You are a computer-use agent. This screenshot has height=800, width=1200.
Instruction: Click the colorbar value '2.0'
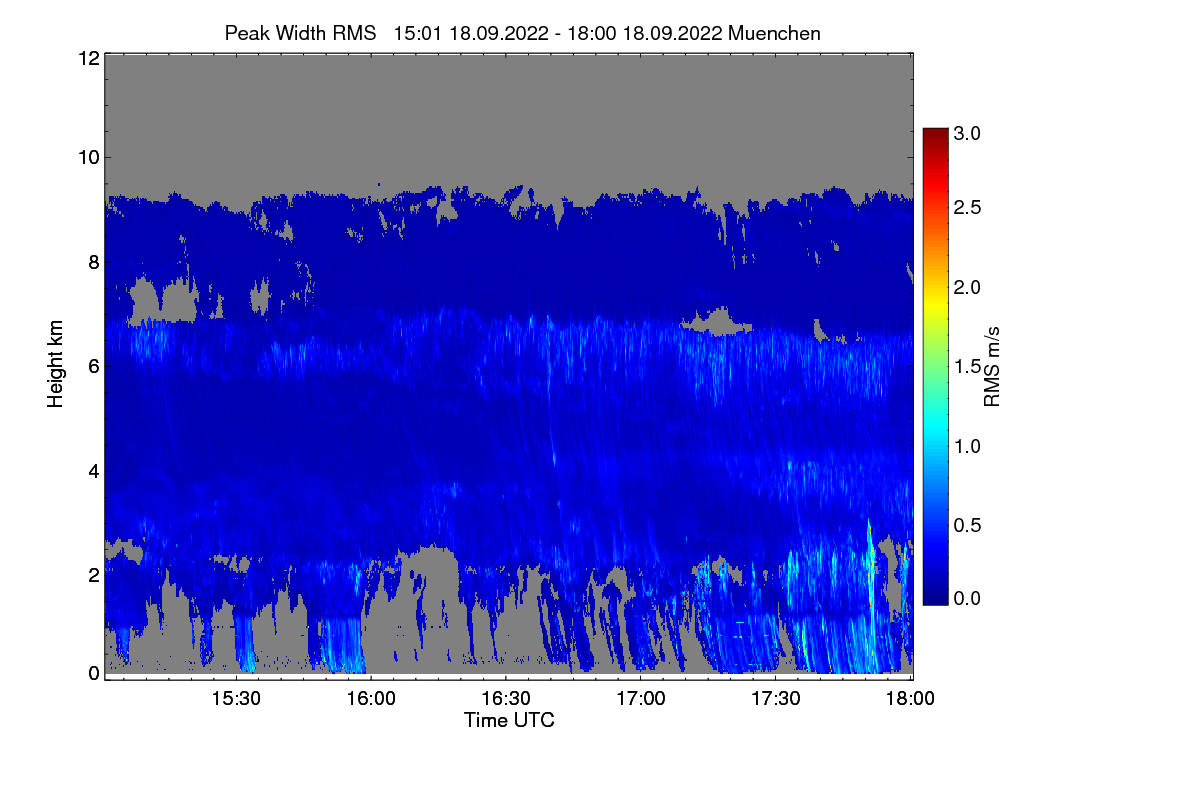pos(966,287)
